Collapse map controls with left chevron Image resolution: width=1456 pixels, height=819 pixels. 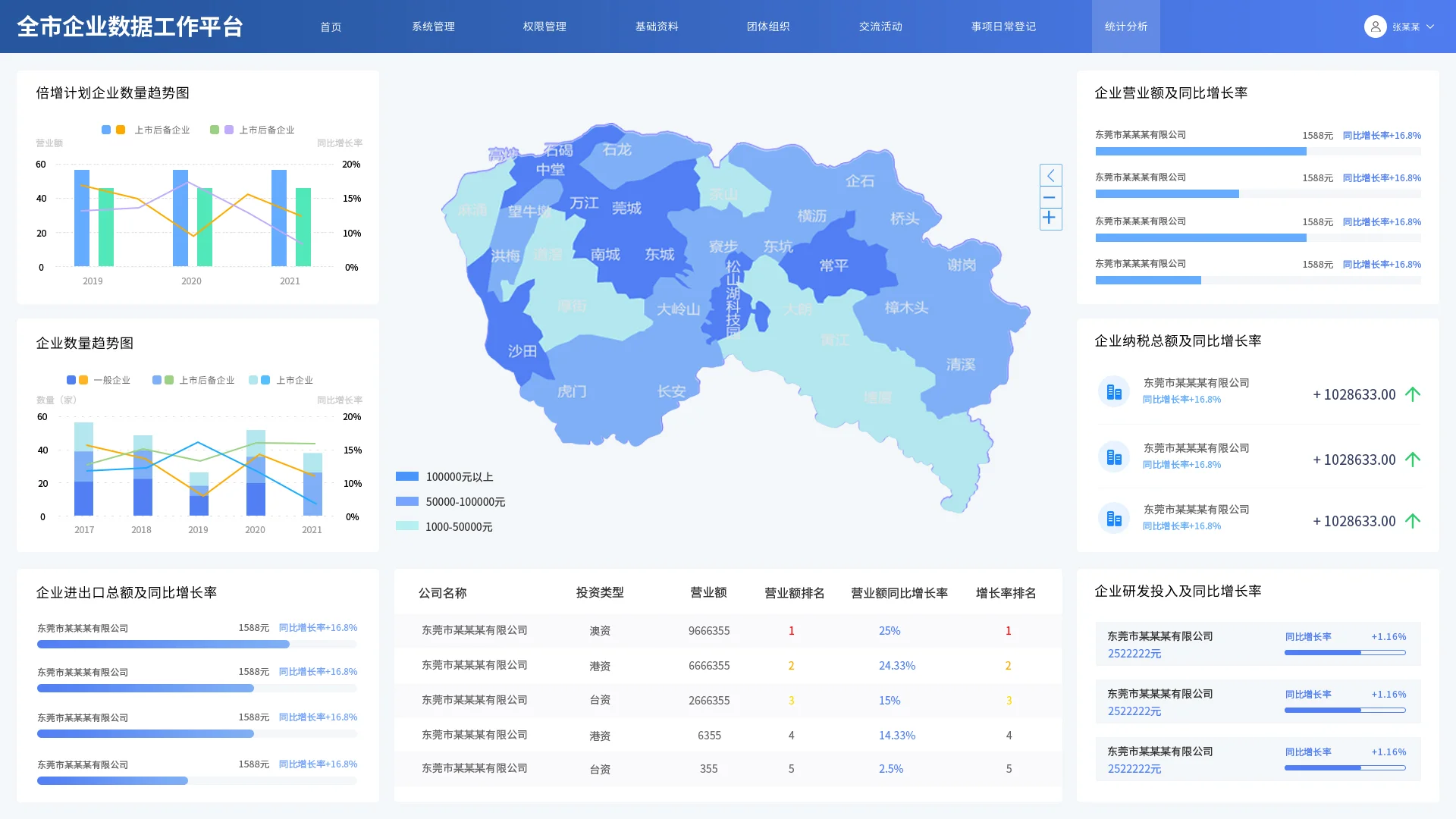coord(1050,175)
